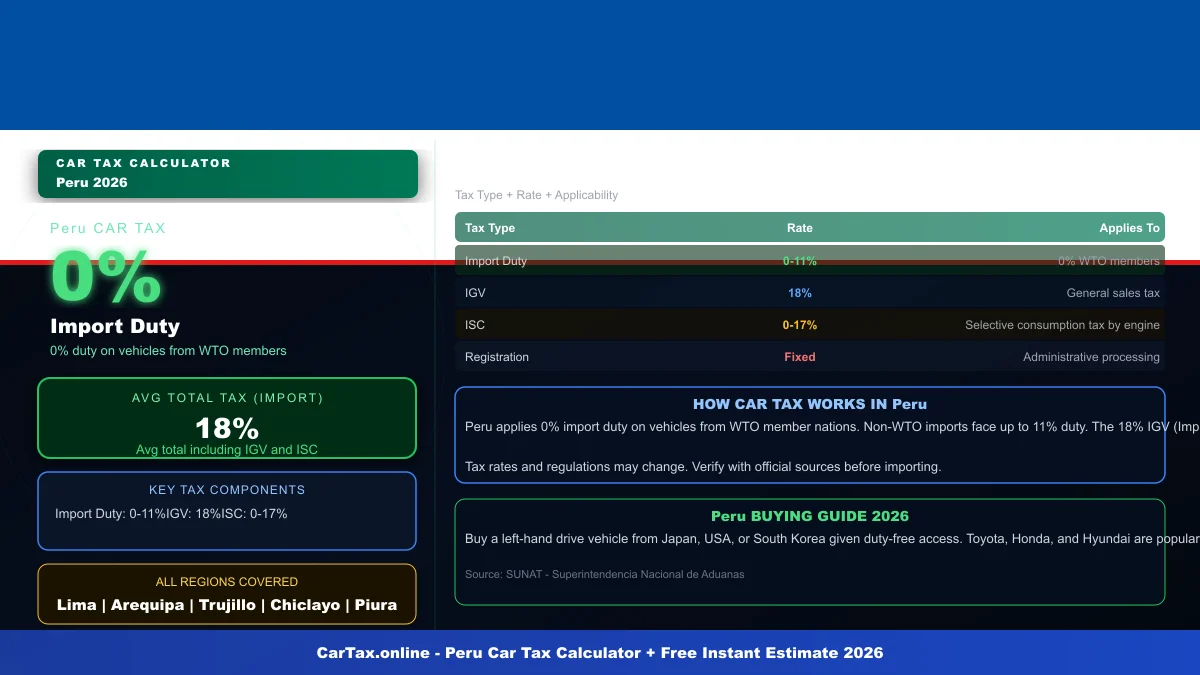Click the ALL REGIONS COVERED label
The width and height of the screenshot is (1200, 675).
(227, 582)
